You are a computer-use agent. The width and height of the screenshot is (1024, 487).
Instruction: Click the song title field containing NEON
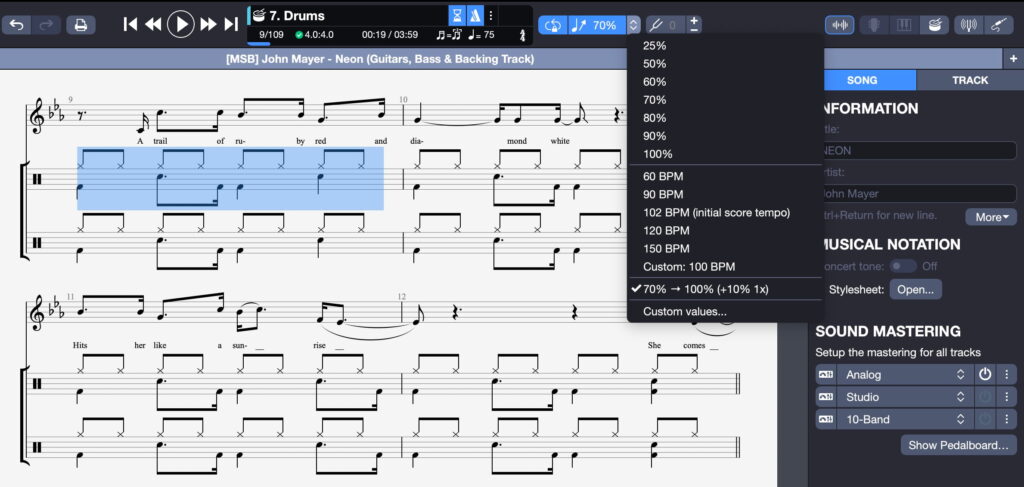[919, 150]
